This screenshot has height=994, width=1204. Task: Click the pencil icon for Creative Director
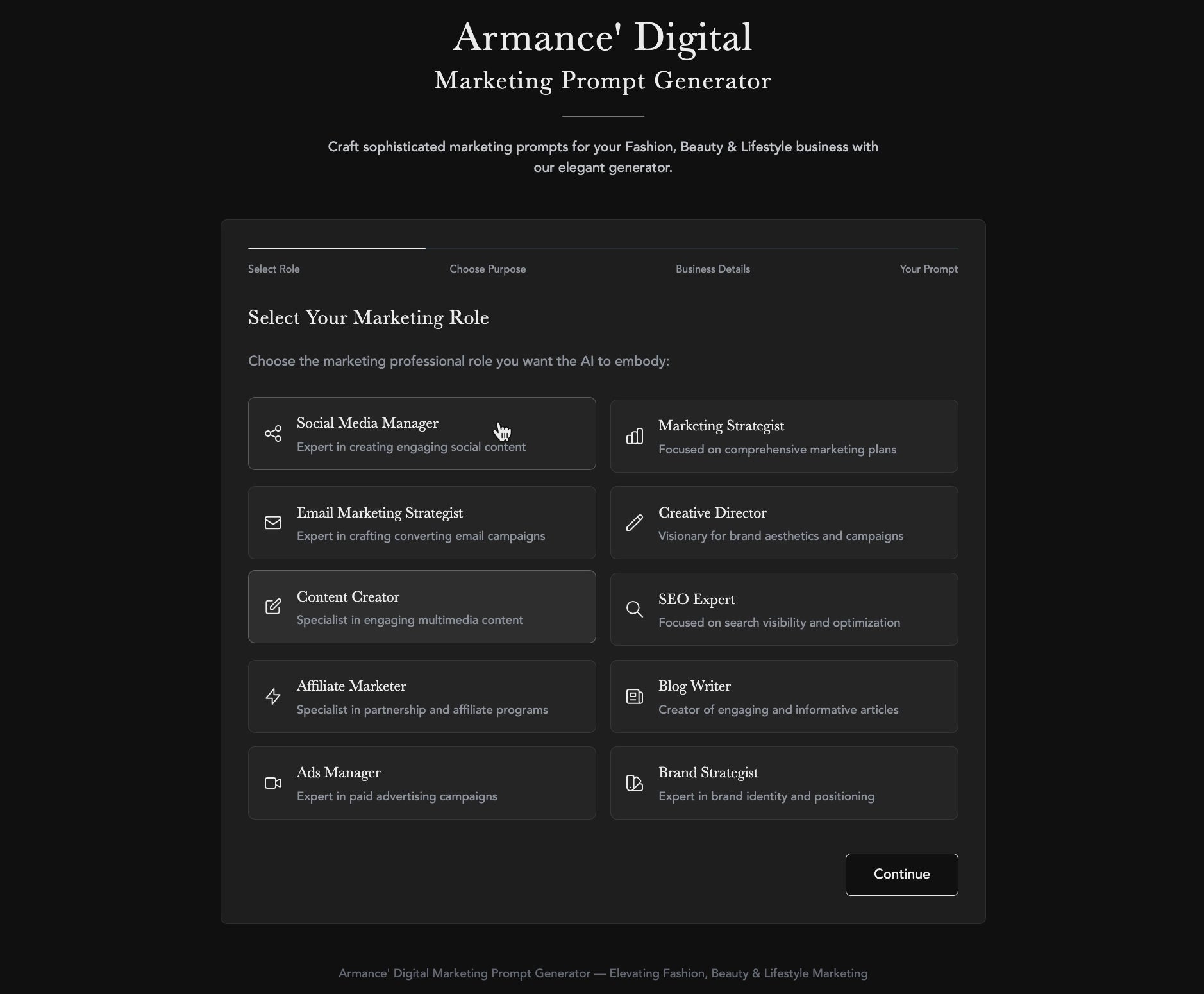click(634, 523)
